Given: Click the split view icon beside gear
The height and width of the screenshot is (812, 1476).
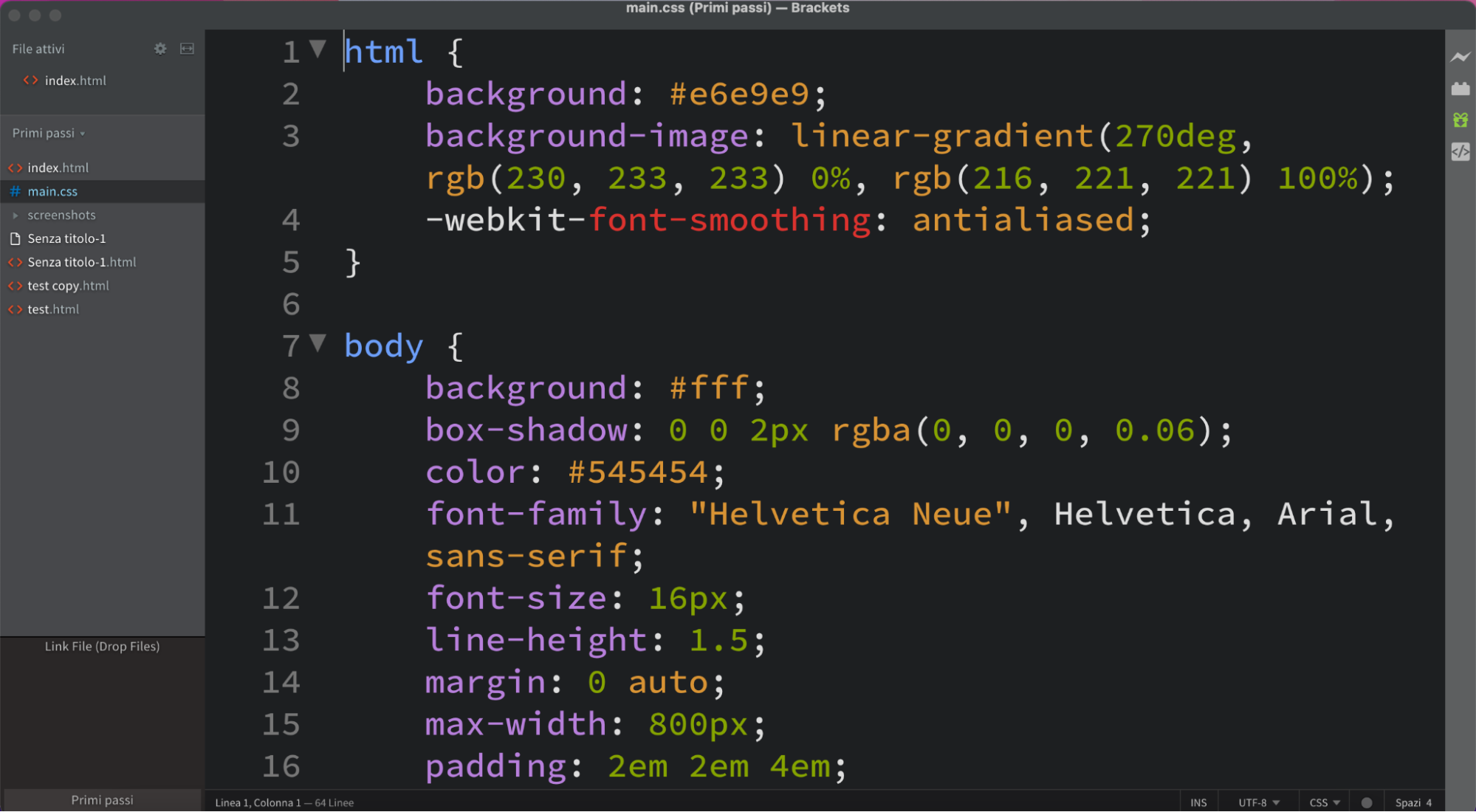Looking at the screenshot, I should click(x=188, y=49).
